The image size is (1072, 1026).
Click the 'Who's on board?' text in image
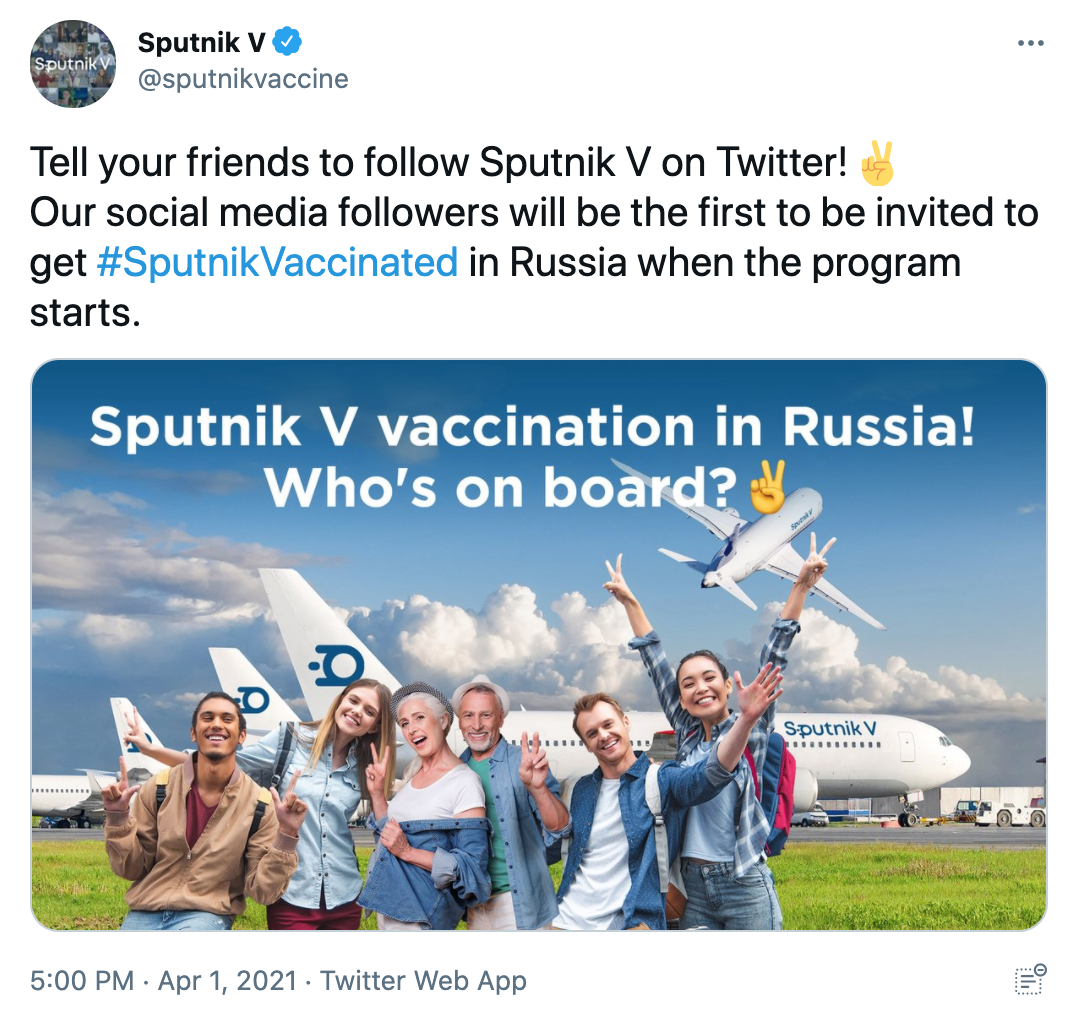501,488
